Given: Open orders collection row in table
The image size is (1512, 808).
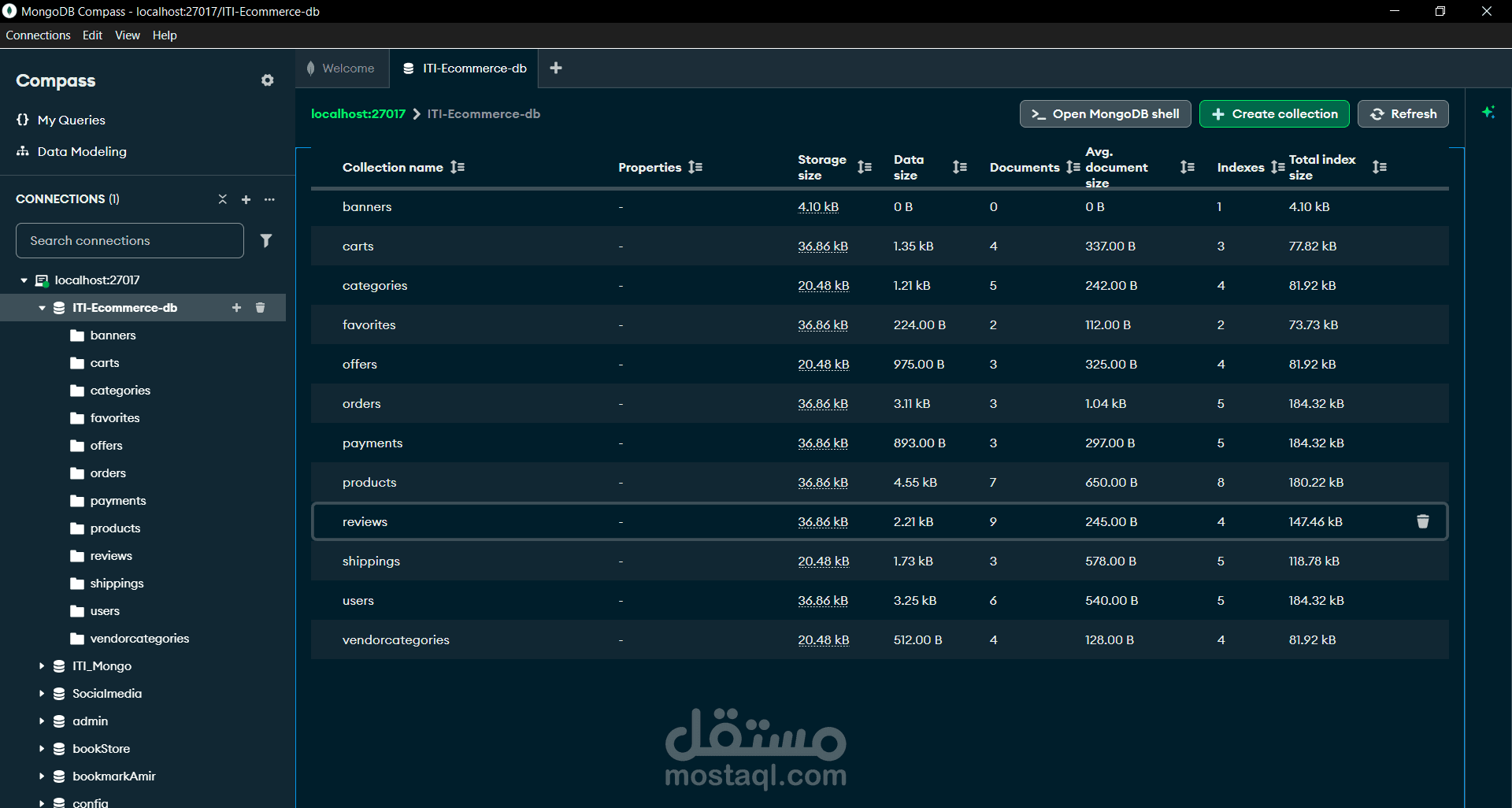Looking at the screenshot, I should [880, 403].
